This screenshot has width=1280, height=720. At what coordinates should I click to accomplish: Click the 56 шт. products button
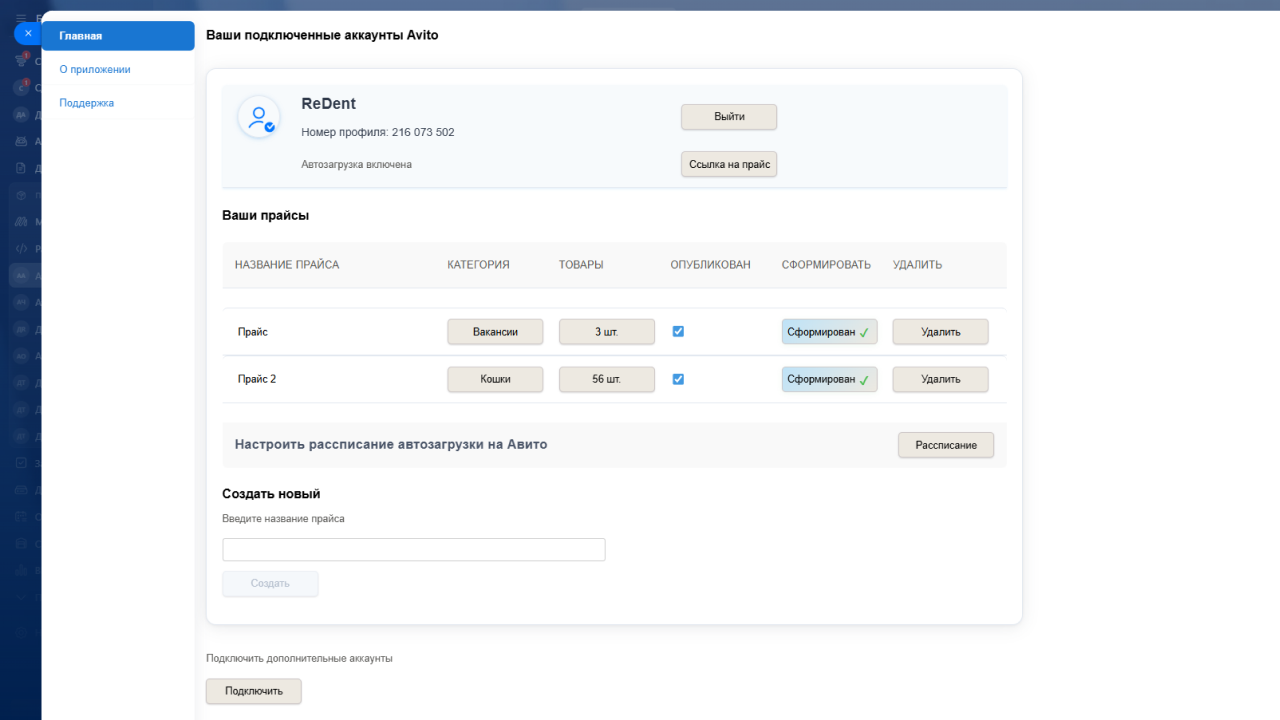pyautogui.click(x=606, y=380)
